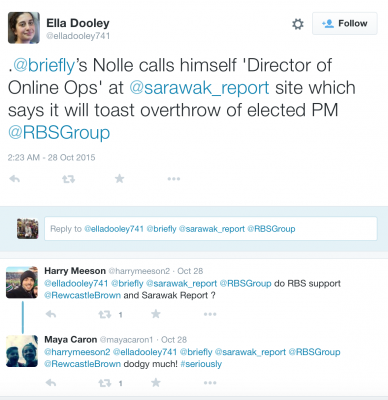Open @briefly mention in Maya Caron's reply
The image size is (388, 400).
click(x=196, y=352)
